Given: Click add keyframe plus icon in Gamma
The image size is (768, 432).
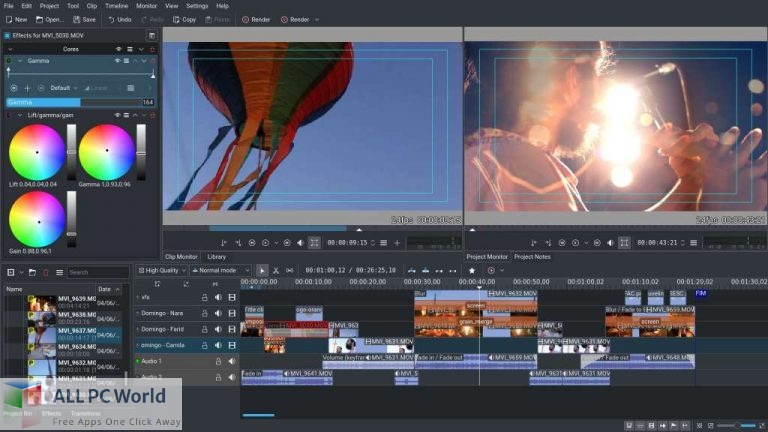Looking at the screenshot, I should [x=27, y=88].
